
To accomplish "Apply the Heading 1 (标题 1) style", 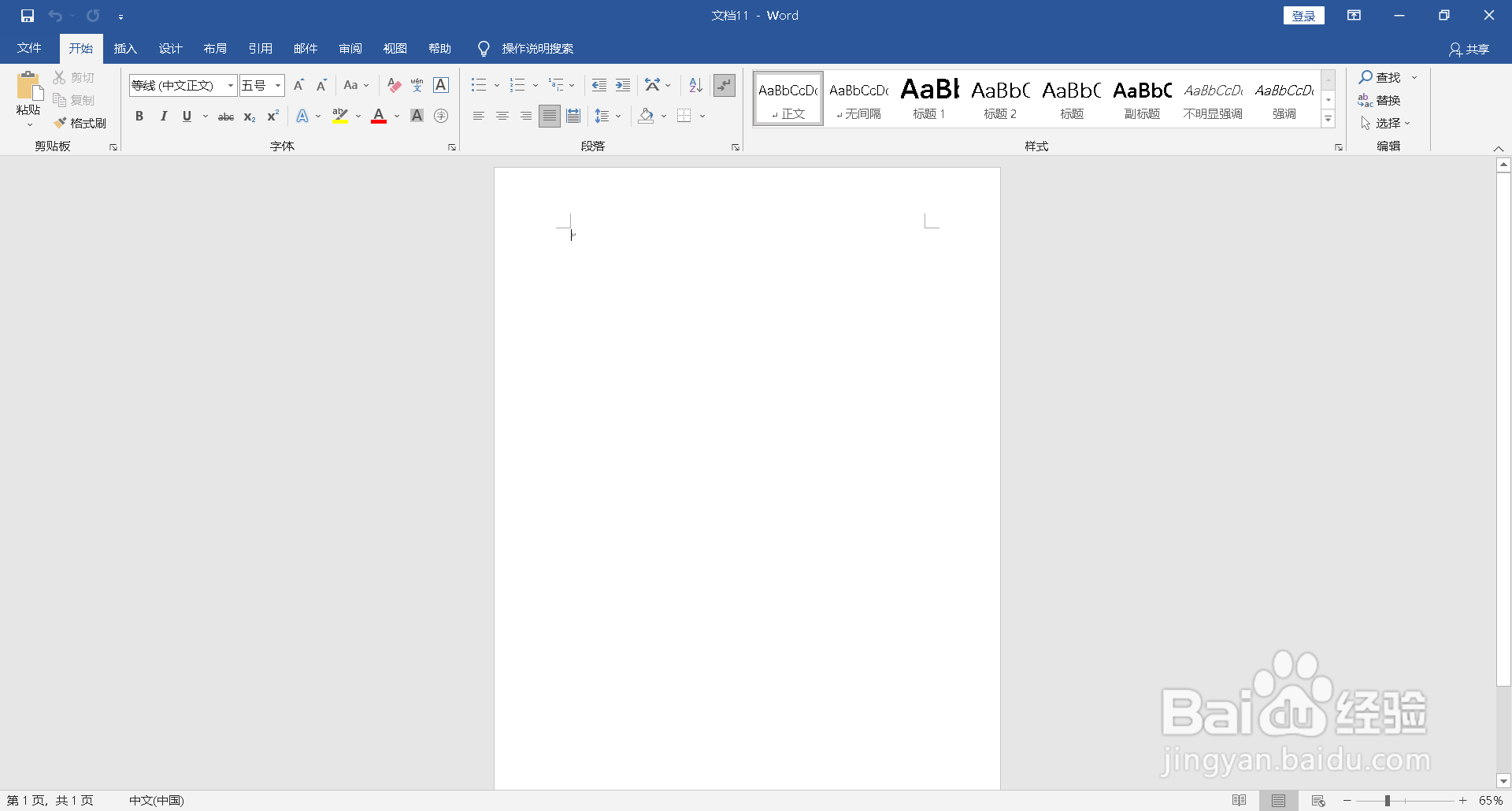I will (x=929, y=98).
